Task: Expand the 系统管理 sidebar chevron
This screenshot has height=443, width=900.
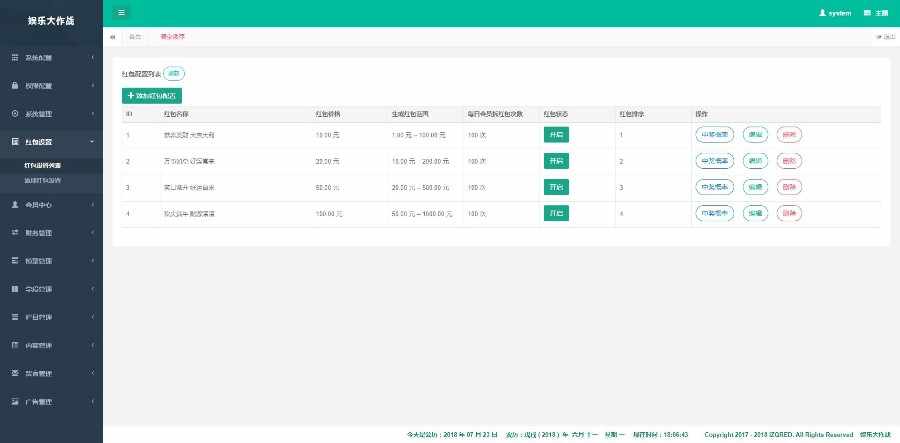Action: point(92,114)
